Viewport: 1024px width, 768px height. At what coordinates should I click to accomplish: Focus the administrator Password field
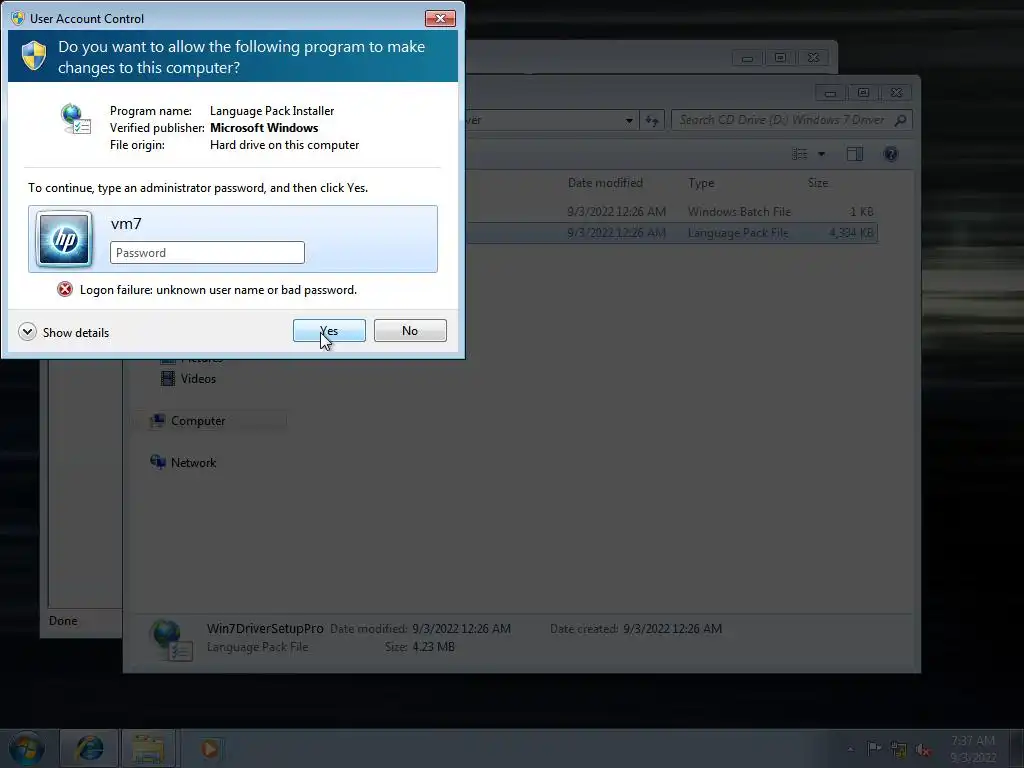tap(207, 253)
